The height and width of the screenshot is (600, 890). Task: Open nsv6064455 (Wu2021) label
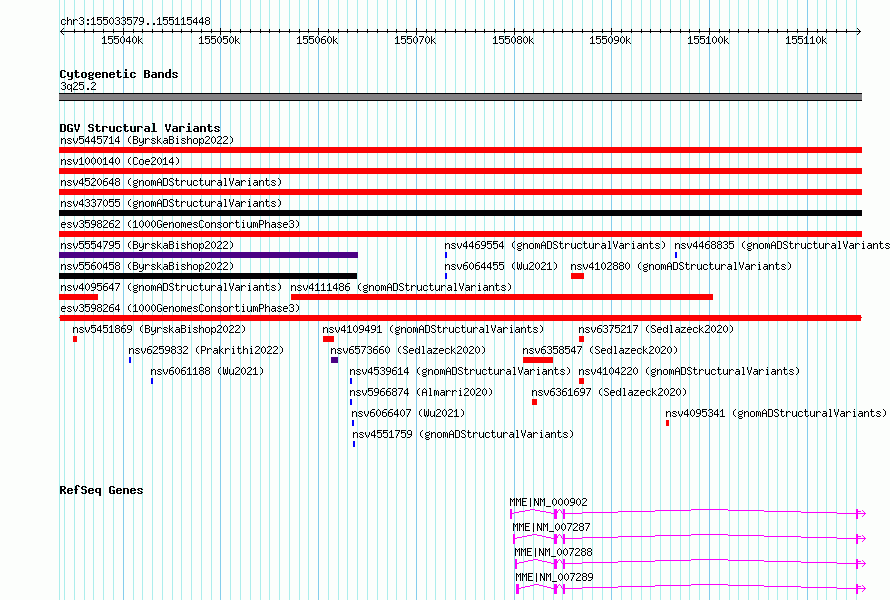pyautogui.click(x=501, y=266)
